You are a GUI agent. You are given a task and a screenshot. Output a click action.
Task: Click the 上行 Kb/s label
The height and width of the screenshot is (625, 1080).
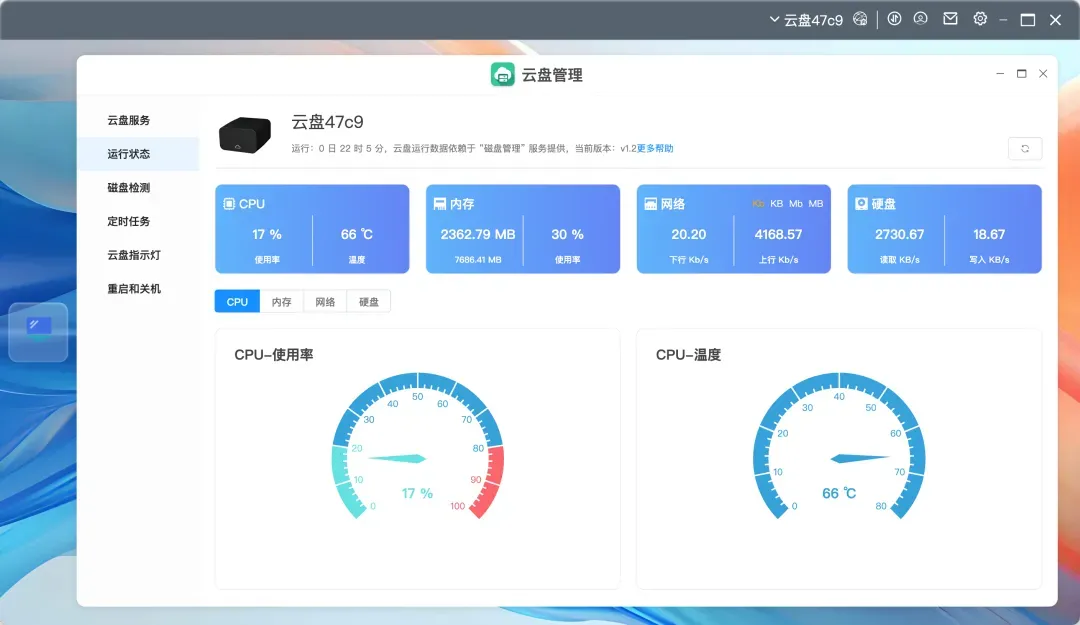778,260
